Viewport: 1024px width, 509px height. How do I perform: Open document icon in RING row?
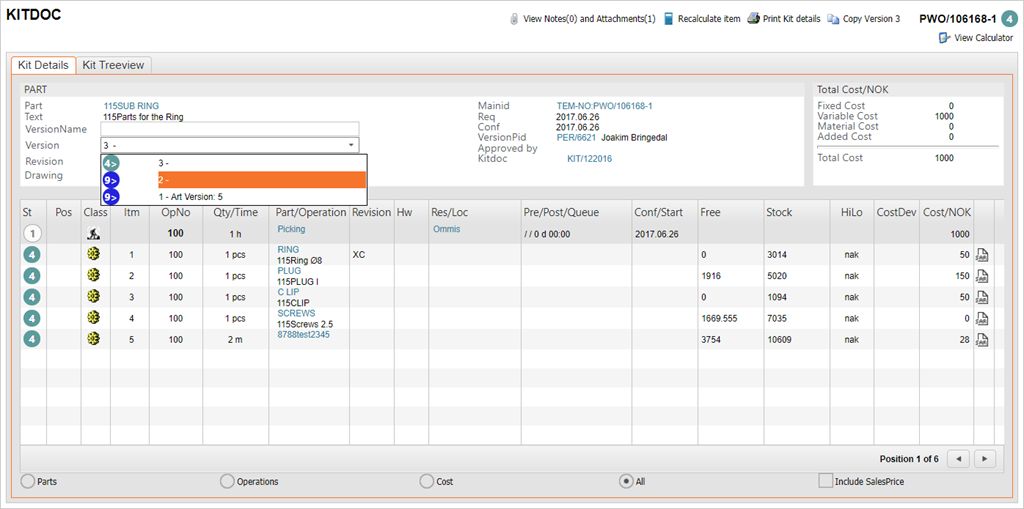tap(982, 255)
